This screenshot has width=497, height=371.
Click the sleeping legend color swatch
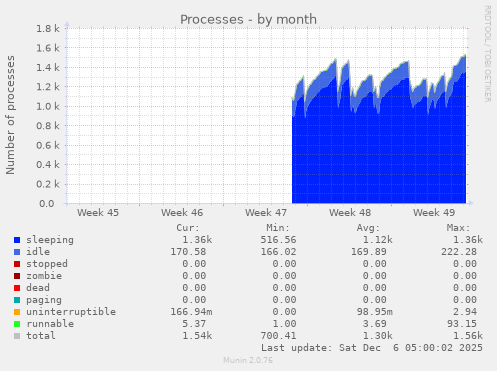point(17,240)
